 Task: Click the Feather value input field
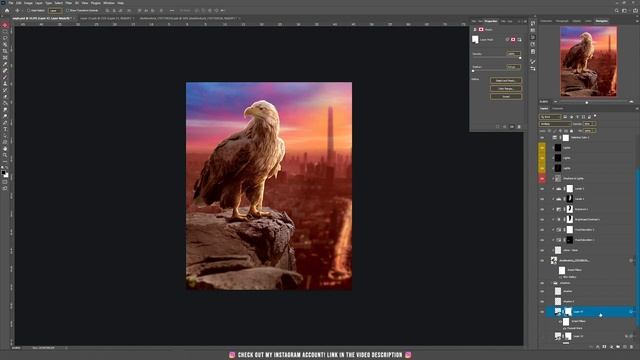tap(513, 67)
